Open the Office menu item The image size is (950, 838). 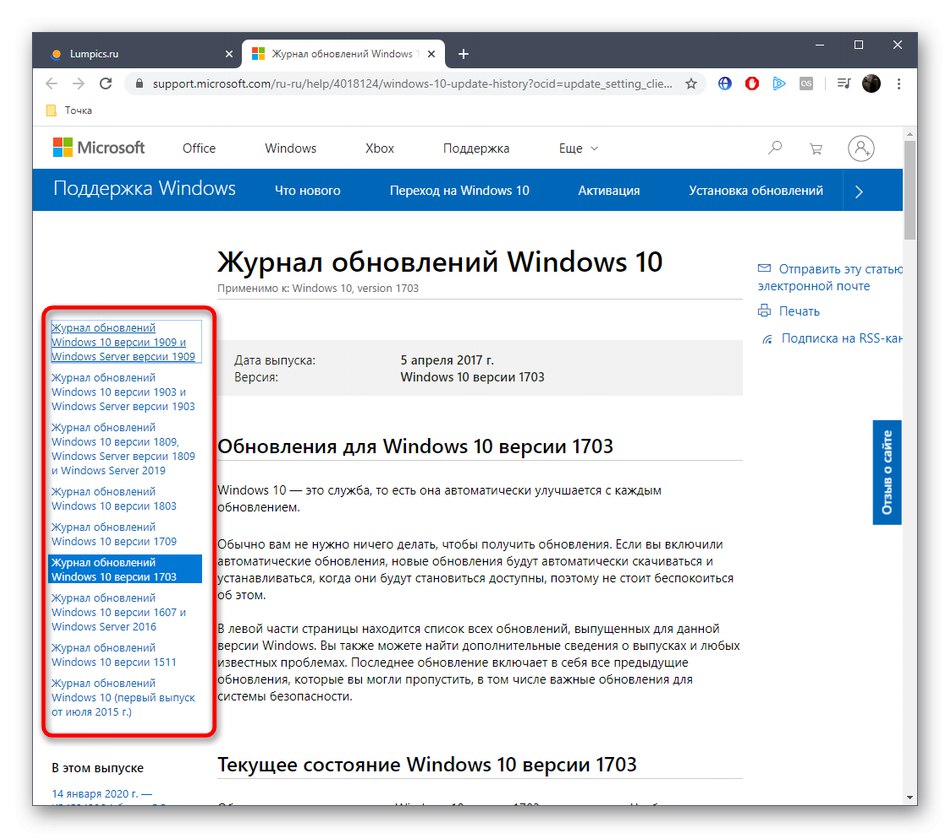click(x=199, y=148)
